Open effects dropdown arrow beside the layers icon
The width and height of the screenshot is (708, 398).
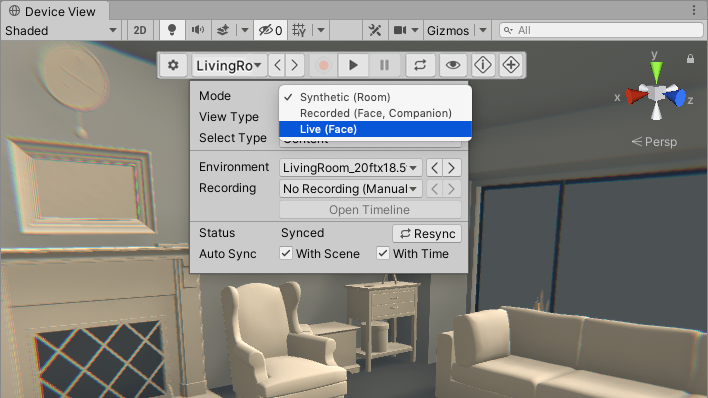245,30
